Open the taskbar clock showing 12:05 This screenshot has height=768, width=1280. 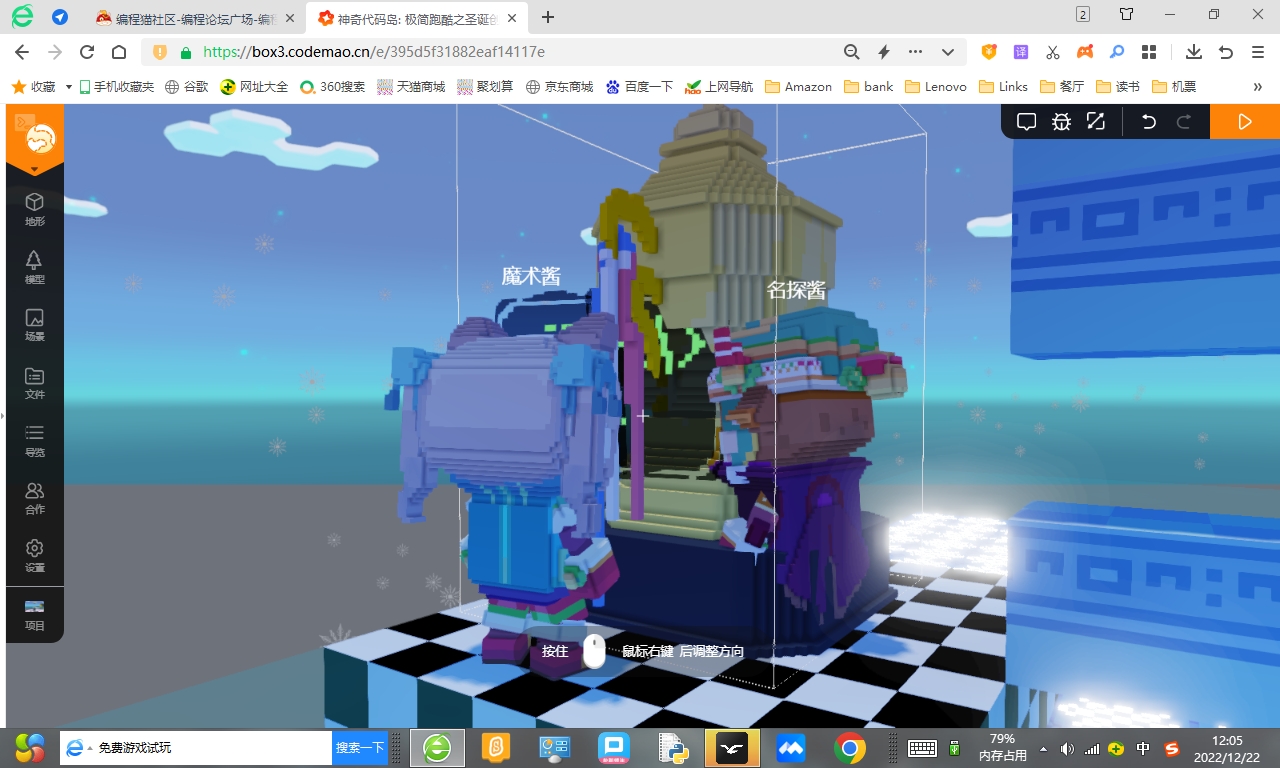[1226, 748]
